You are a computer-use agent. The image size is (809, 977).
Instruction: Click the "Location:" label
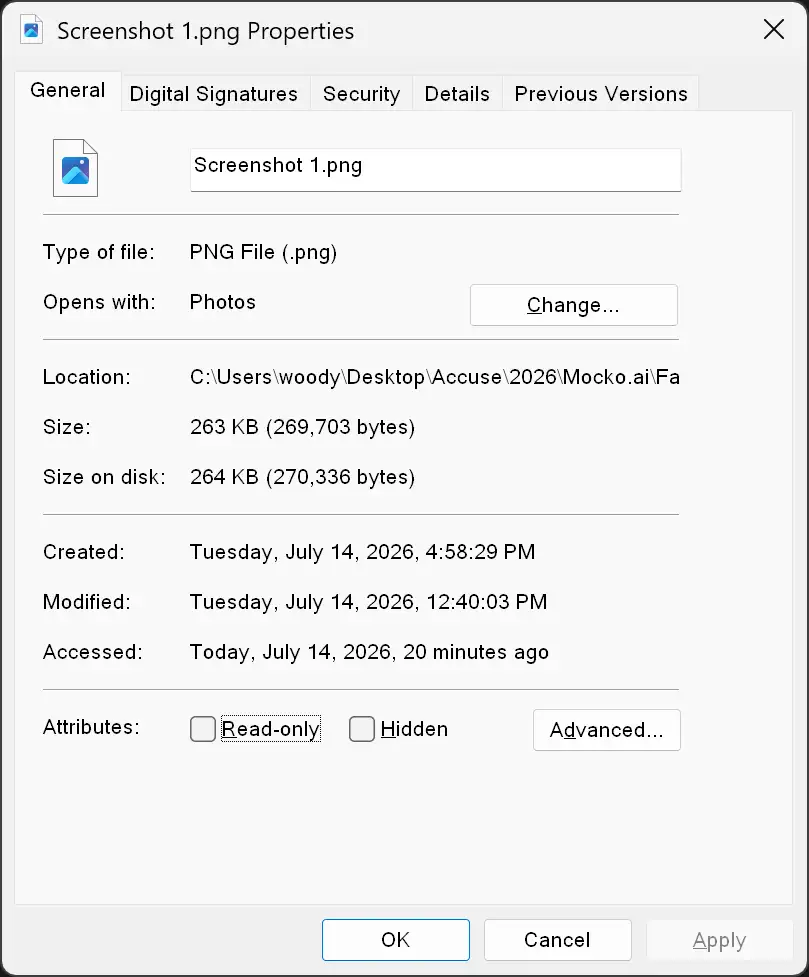87,378
